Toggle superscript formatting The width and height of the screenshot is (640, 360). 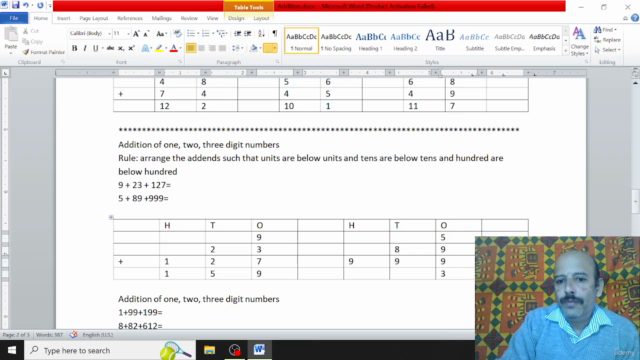click(131, 48)
